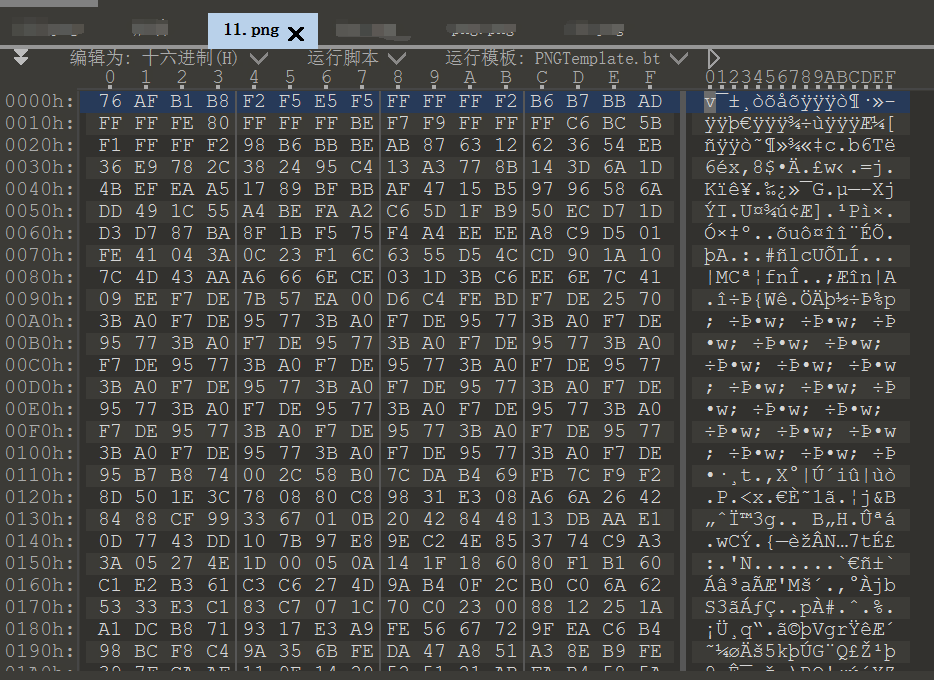This screenshot has width=934, height=680.
Task: Click the 运行脚本 label
Action: coord(343,59)
